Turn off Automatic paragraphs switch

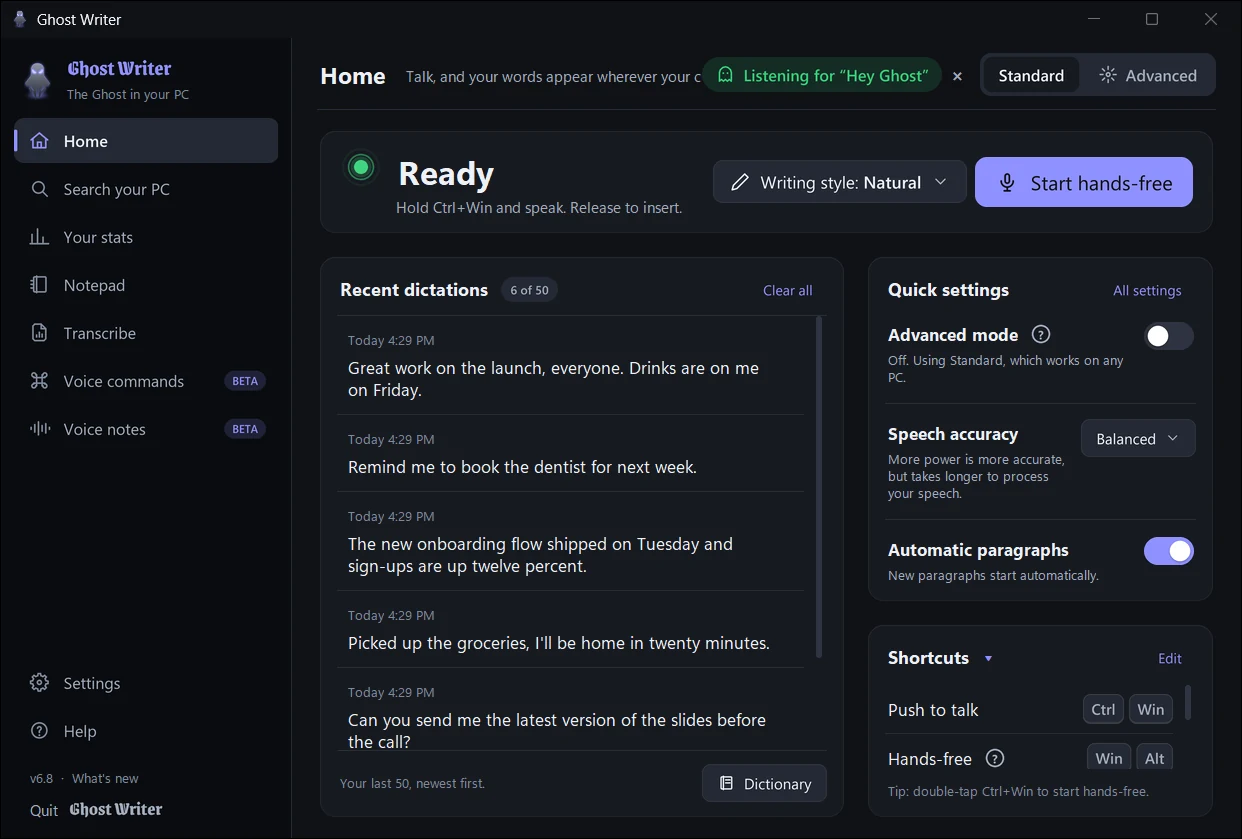pos(1168,551)
